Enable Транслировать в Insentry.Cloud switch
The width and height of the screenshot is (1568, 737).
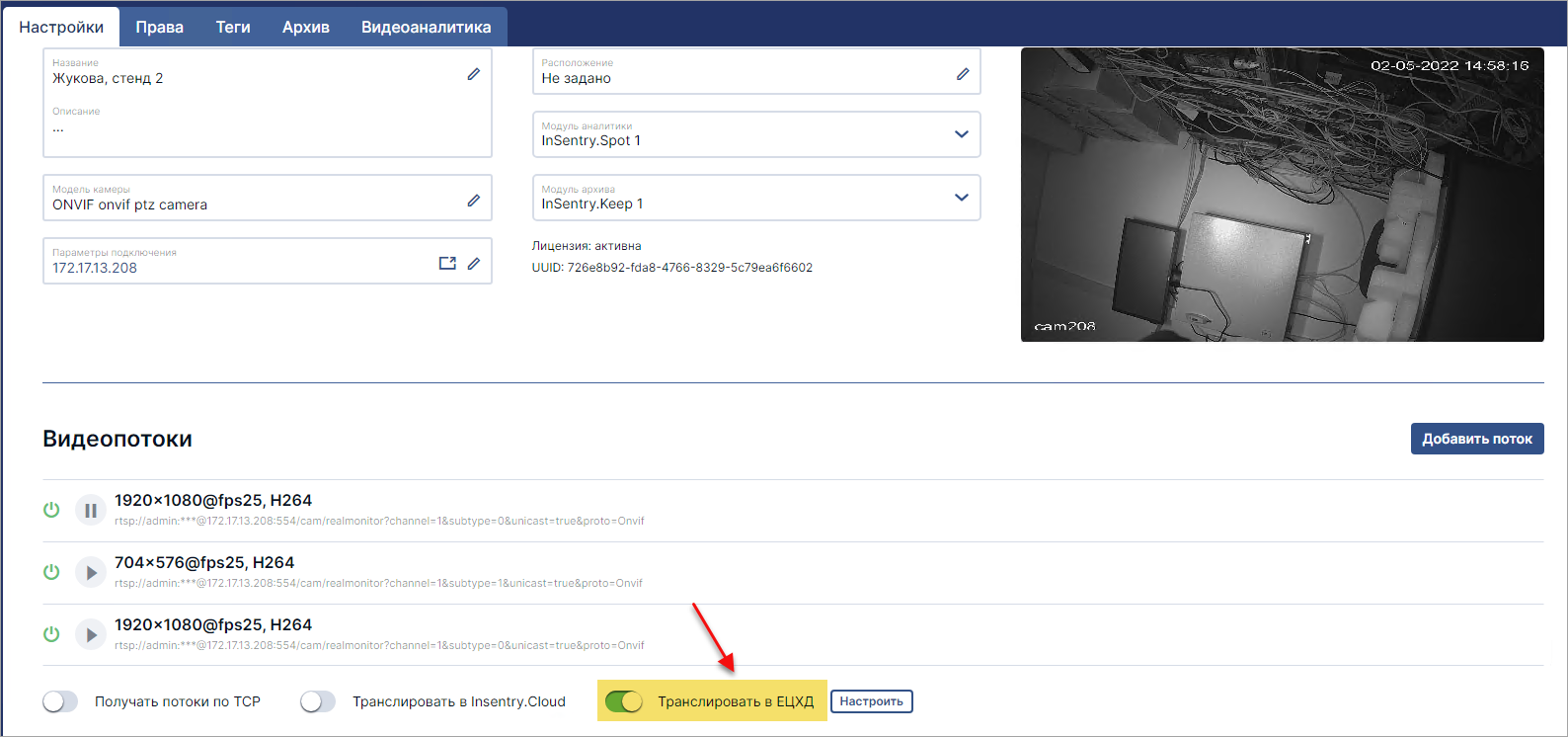pyautogui.click(x=318, y=701)
